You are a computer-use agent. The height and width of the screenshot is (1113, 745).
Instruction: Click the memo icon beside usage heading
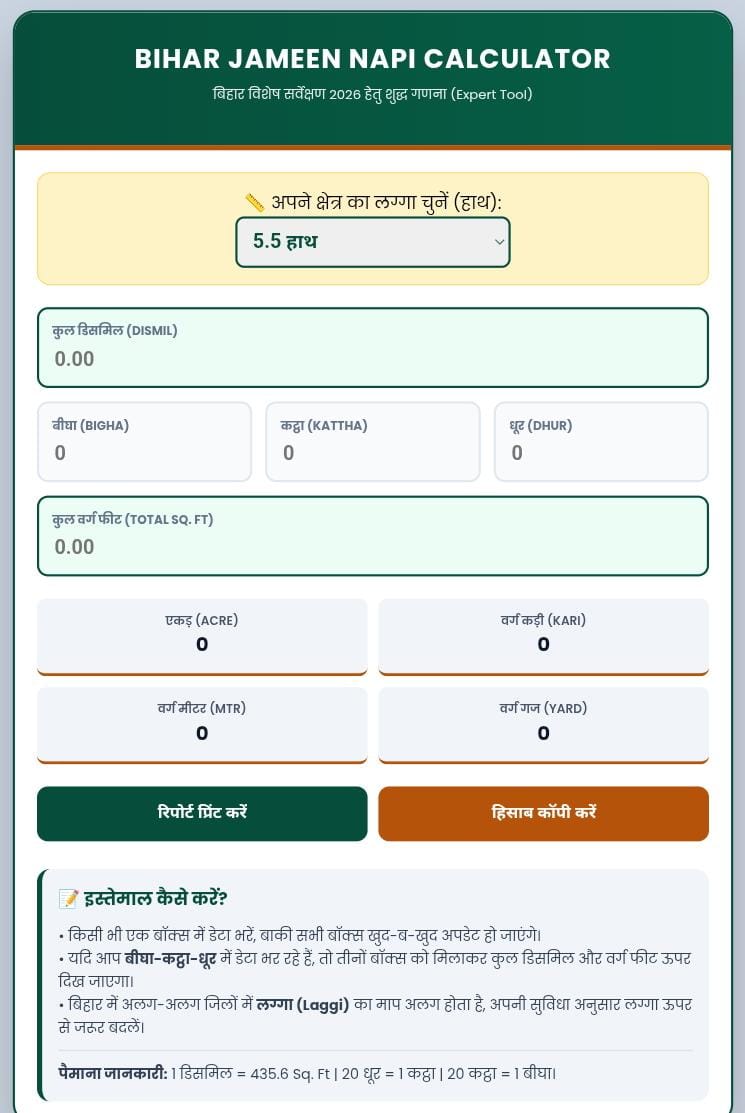pyautogui.click(x=68, y=898)
